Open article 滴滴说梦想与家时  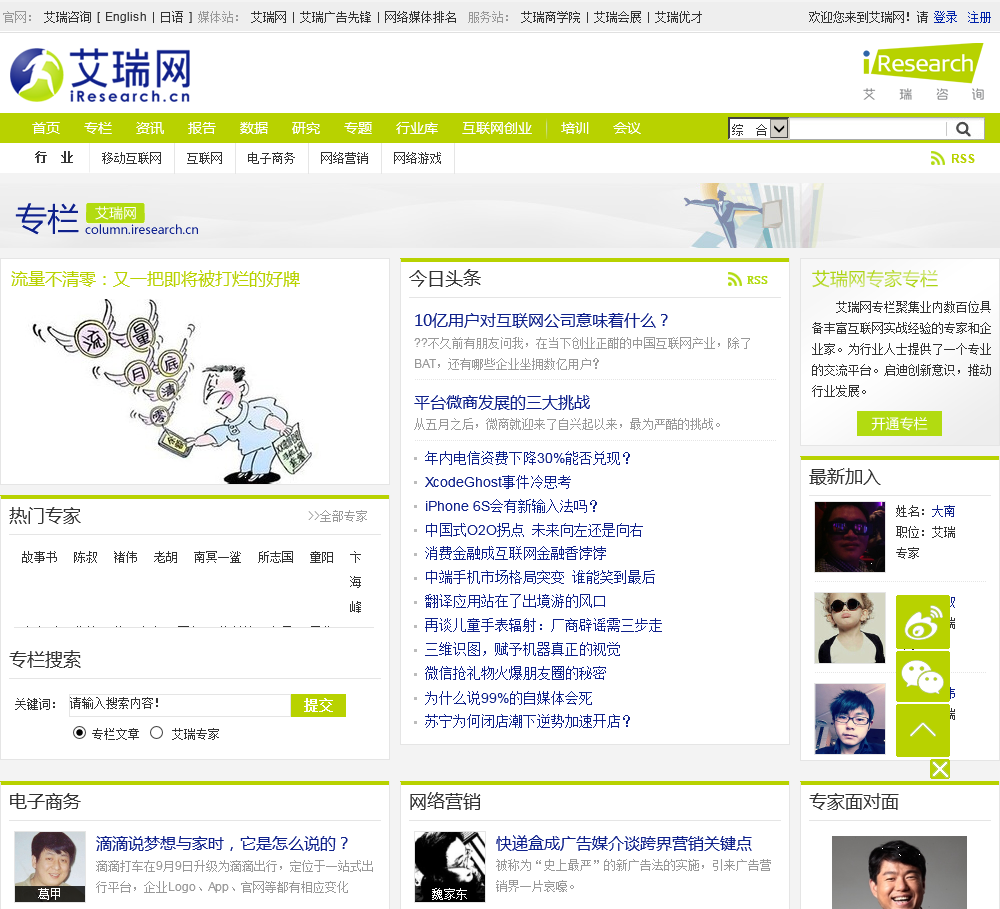tap(222, 843)
